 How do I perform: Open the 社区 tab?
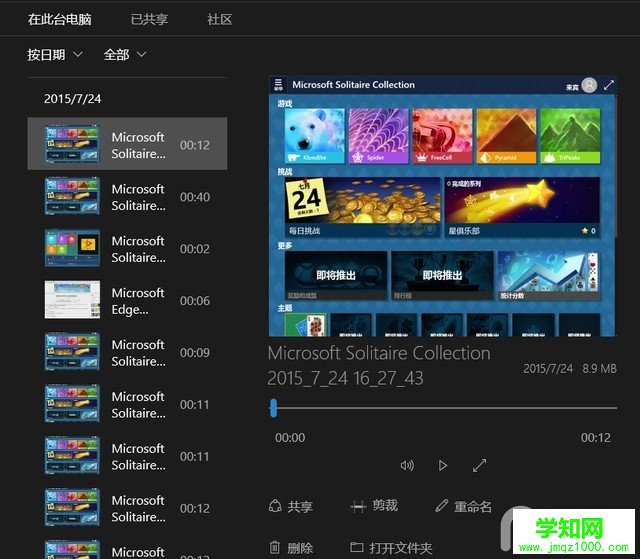(x=220, y=19)
